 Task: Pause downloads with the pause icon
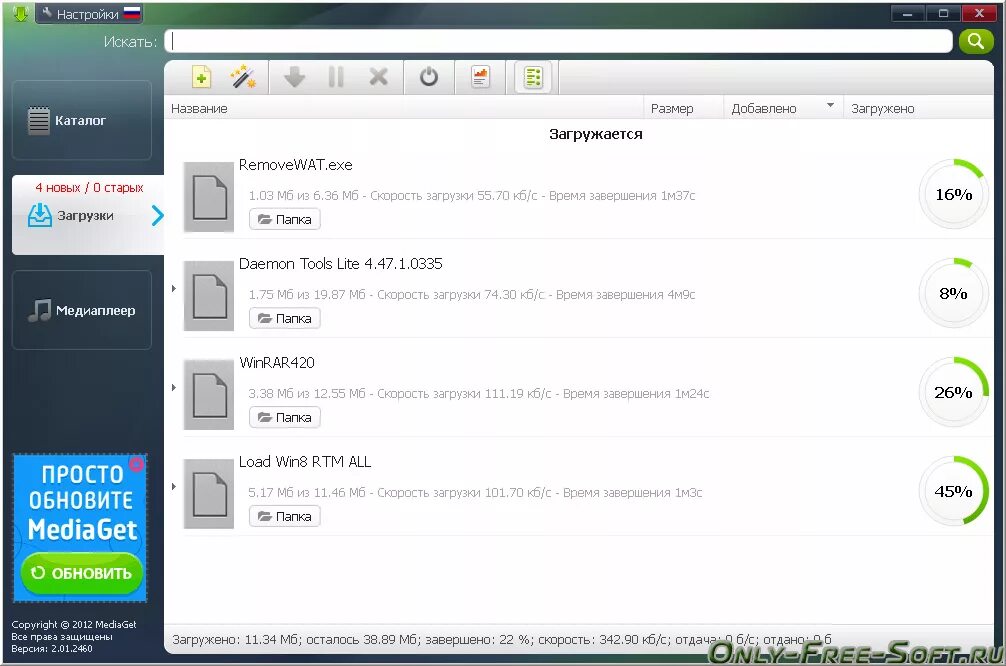[x=336, y=77]
